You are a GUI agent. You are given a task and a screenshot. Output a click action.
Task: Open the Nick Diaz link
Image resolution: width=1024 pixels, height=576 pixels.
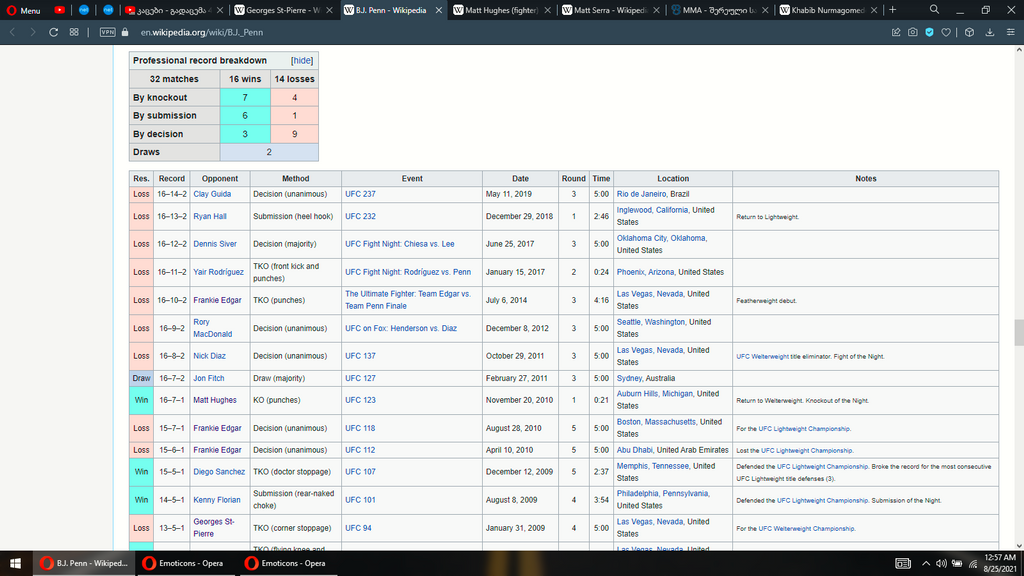coord(209,356)
